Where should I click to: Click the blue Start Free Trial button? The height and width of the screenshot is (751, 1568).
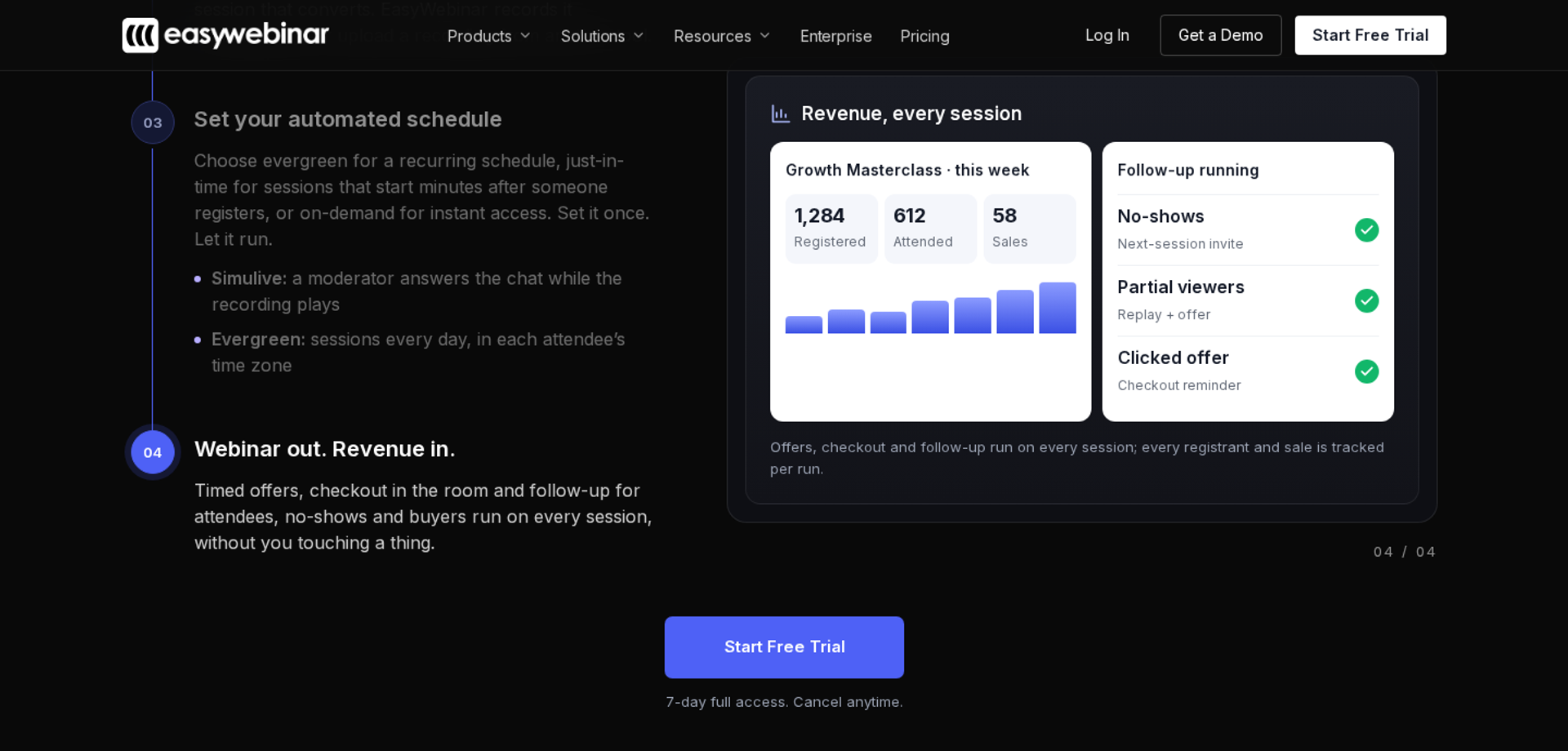click(x=784, y=647)
